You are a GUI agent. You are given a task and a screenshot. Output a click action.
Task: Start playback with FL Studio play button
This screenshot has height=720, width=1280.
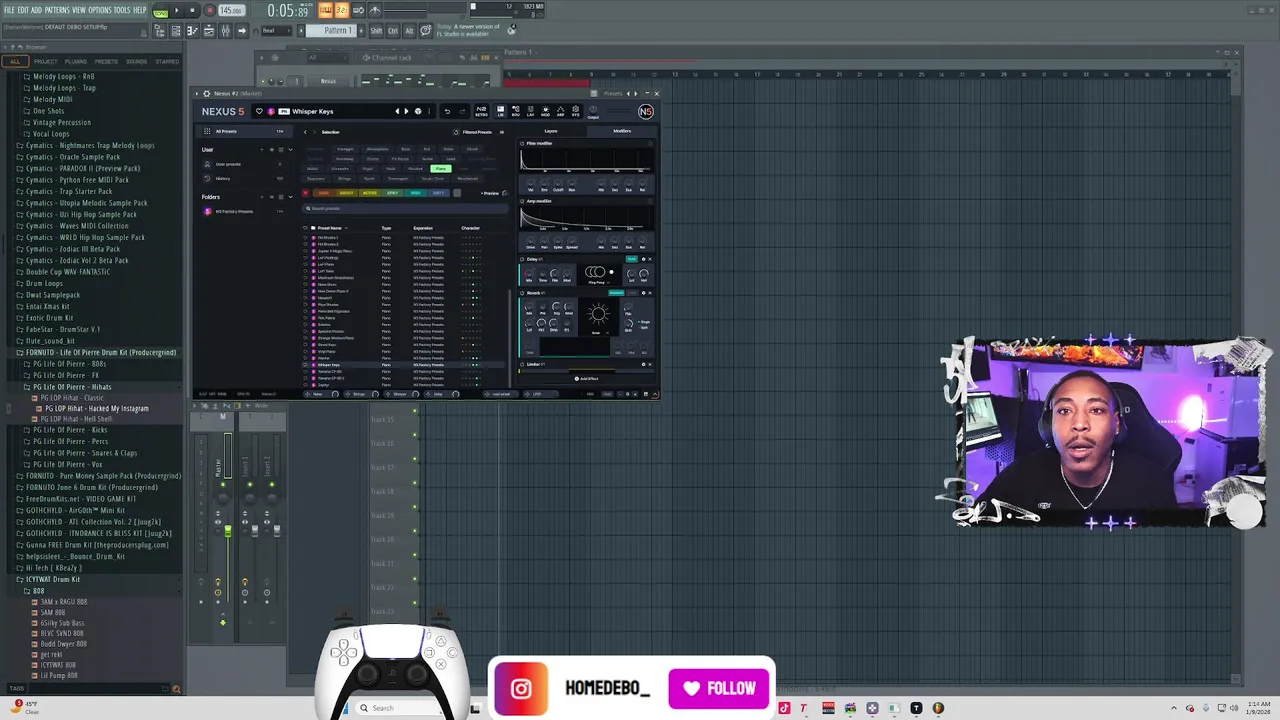pyautogui.click(x=177, y=10)
